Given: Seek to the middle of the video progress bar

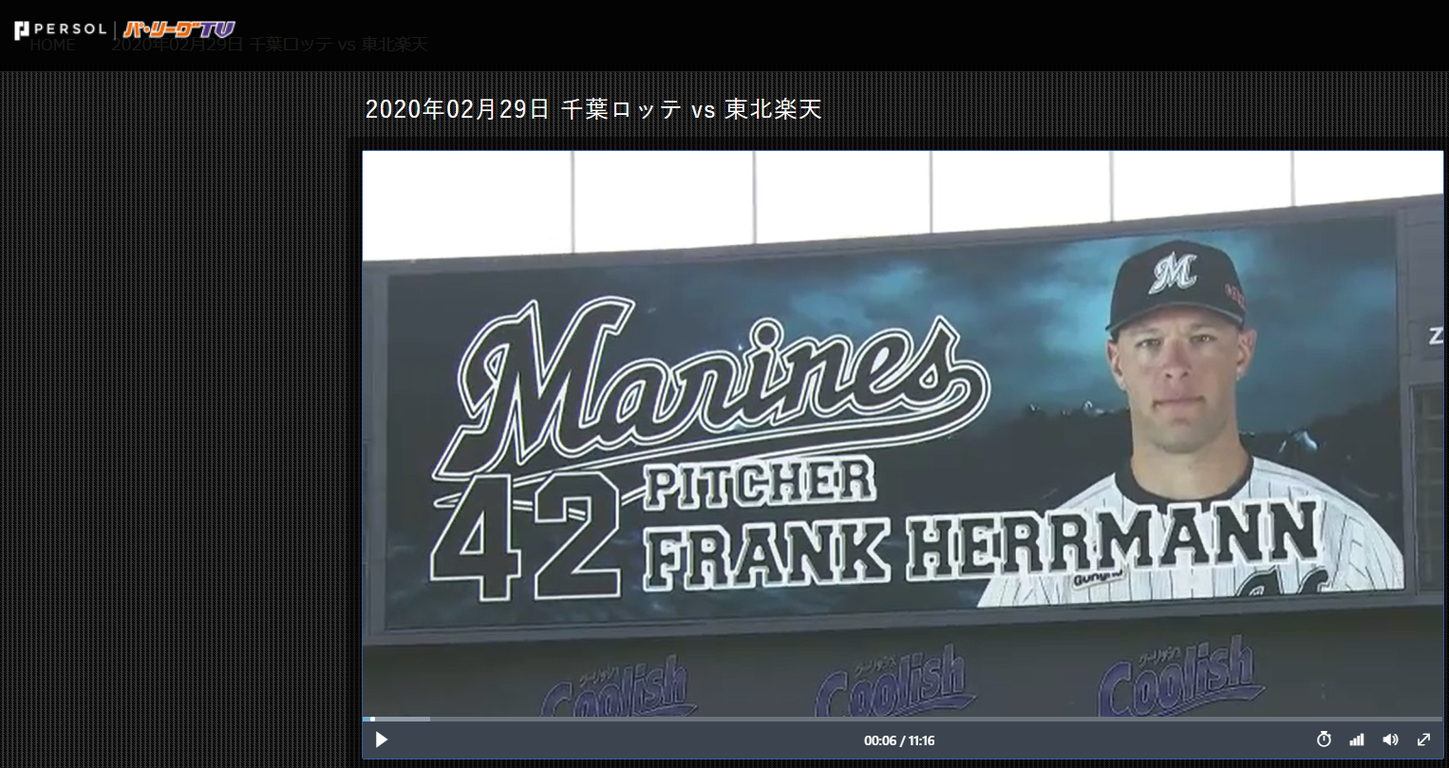Looking at the screenshot, I should (903, 719).
